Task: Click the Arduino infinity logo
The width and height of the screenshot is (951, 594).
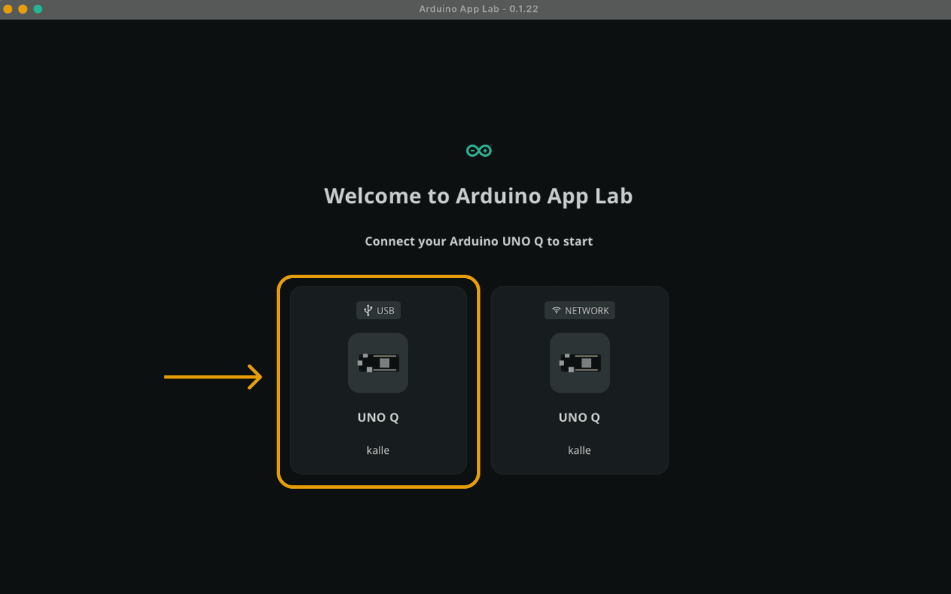Action: tap(478, 151)
